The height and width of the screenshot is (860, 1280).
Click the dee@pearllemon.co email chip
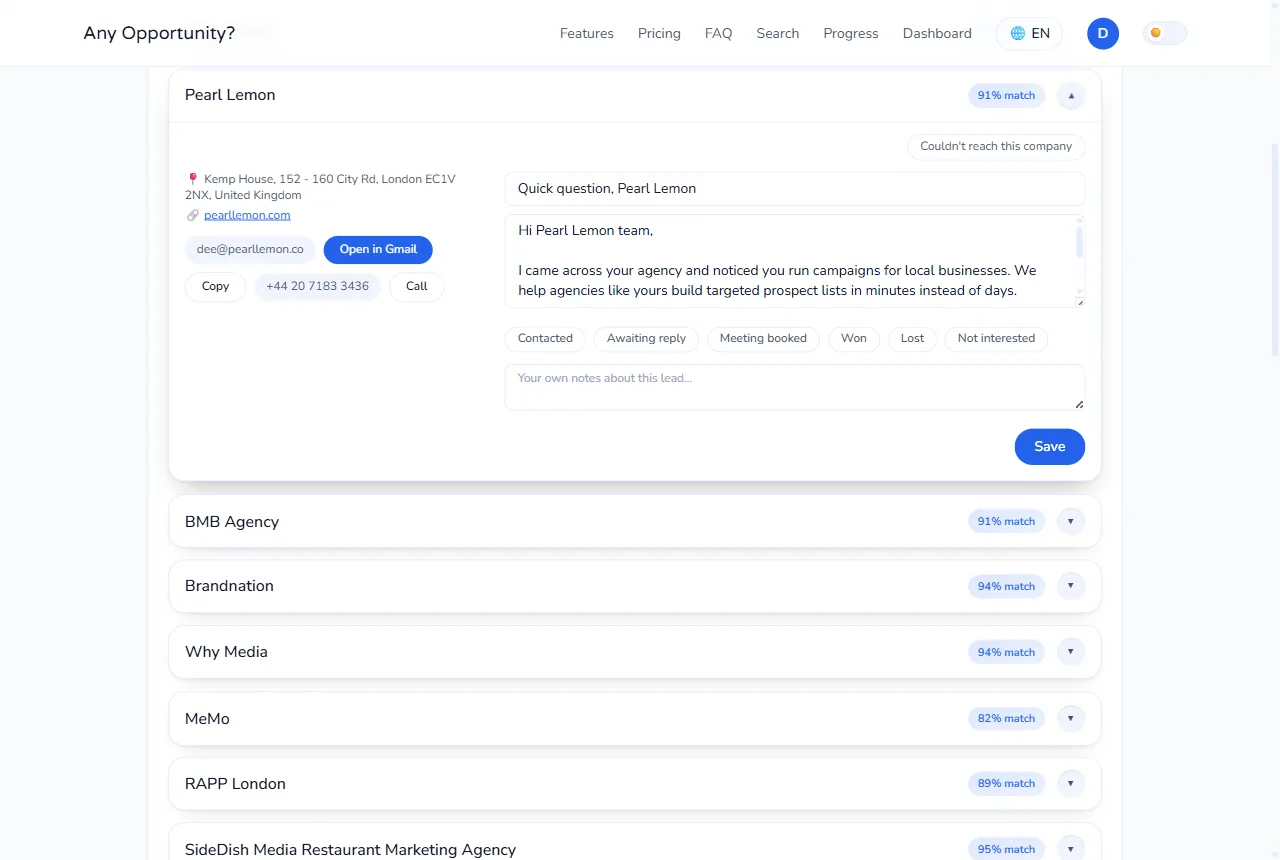tap(250, 249)
